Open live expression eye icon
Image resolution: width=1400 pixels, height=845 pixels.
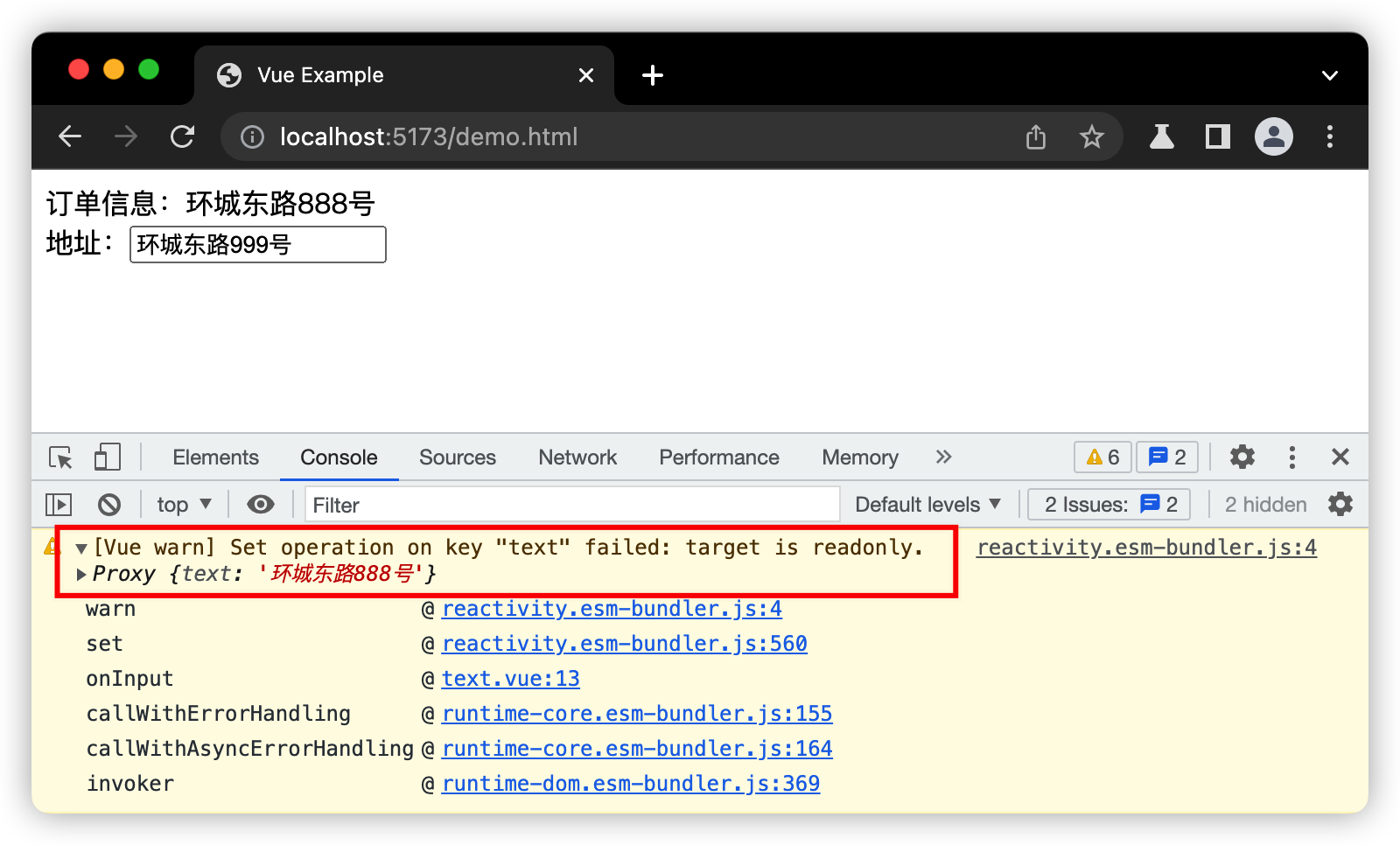click(x=260, y=505)
